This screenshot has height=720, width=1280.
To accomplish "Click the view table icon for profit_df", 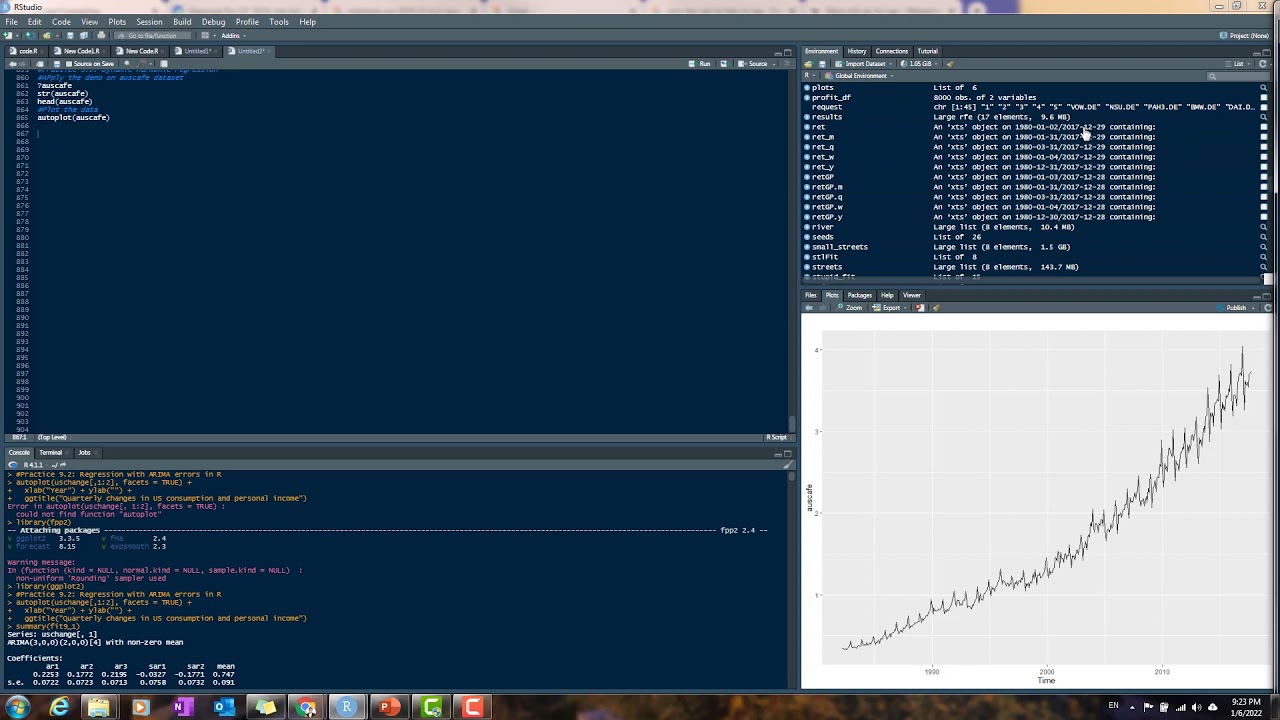I will (x=1264, y=98).
